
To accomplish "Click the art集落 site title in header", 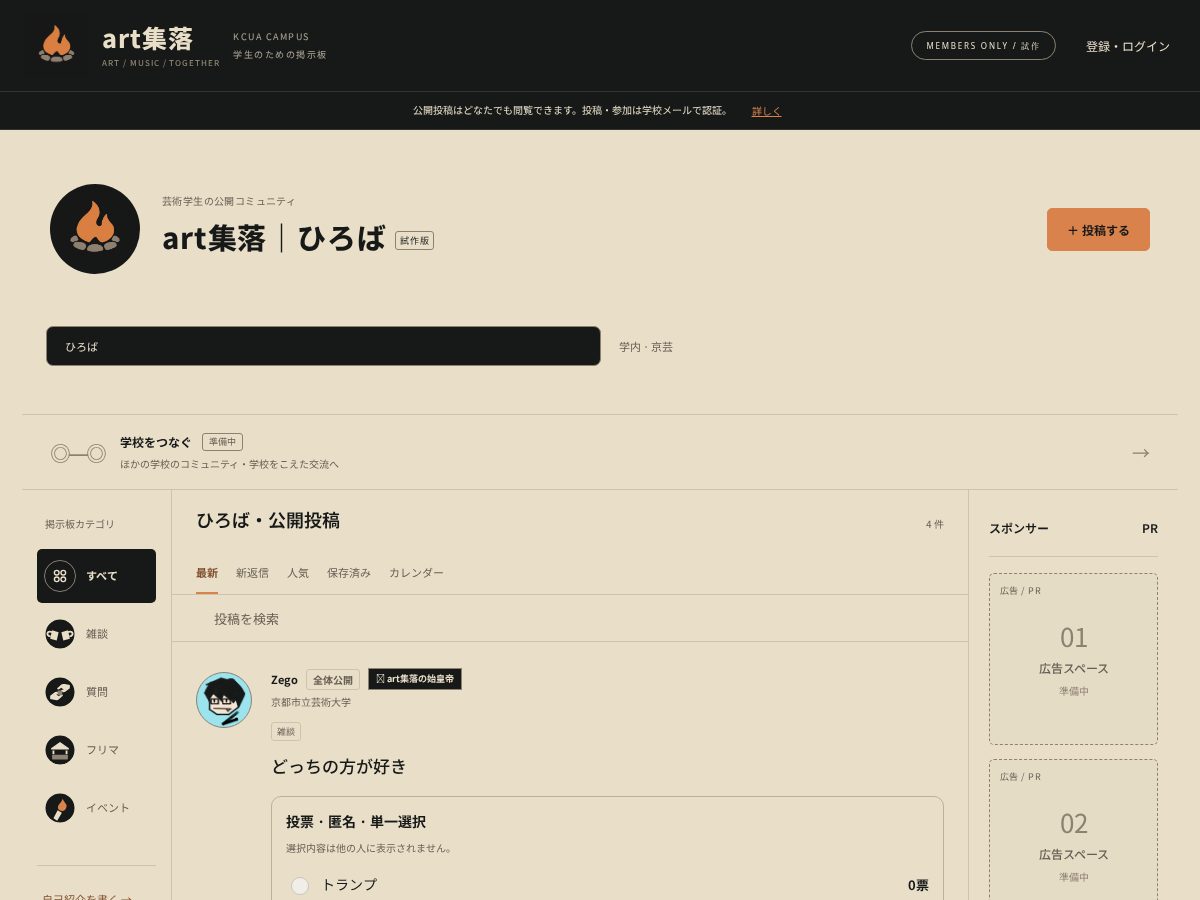I will click(x=147, y=39).
